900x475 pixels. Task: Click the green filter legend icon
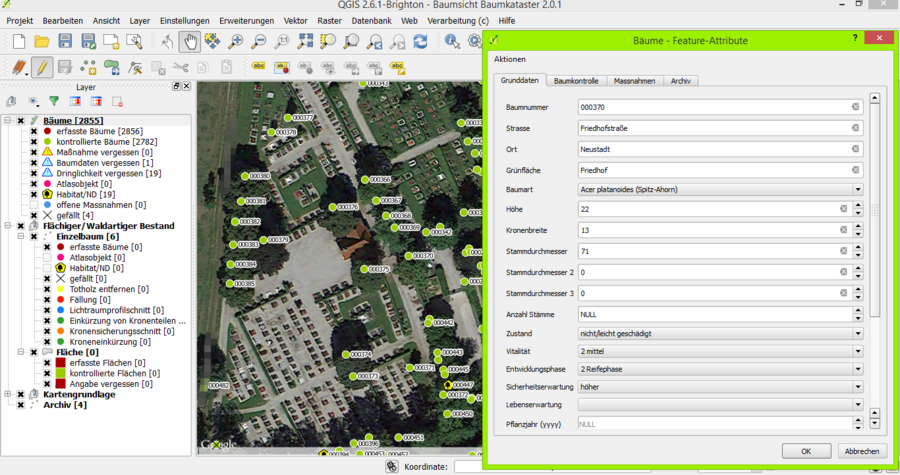(x=54, y=101)
